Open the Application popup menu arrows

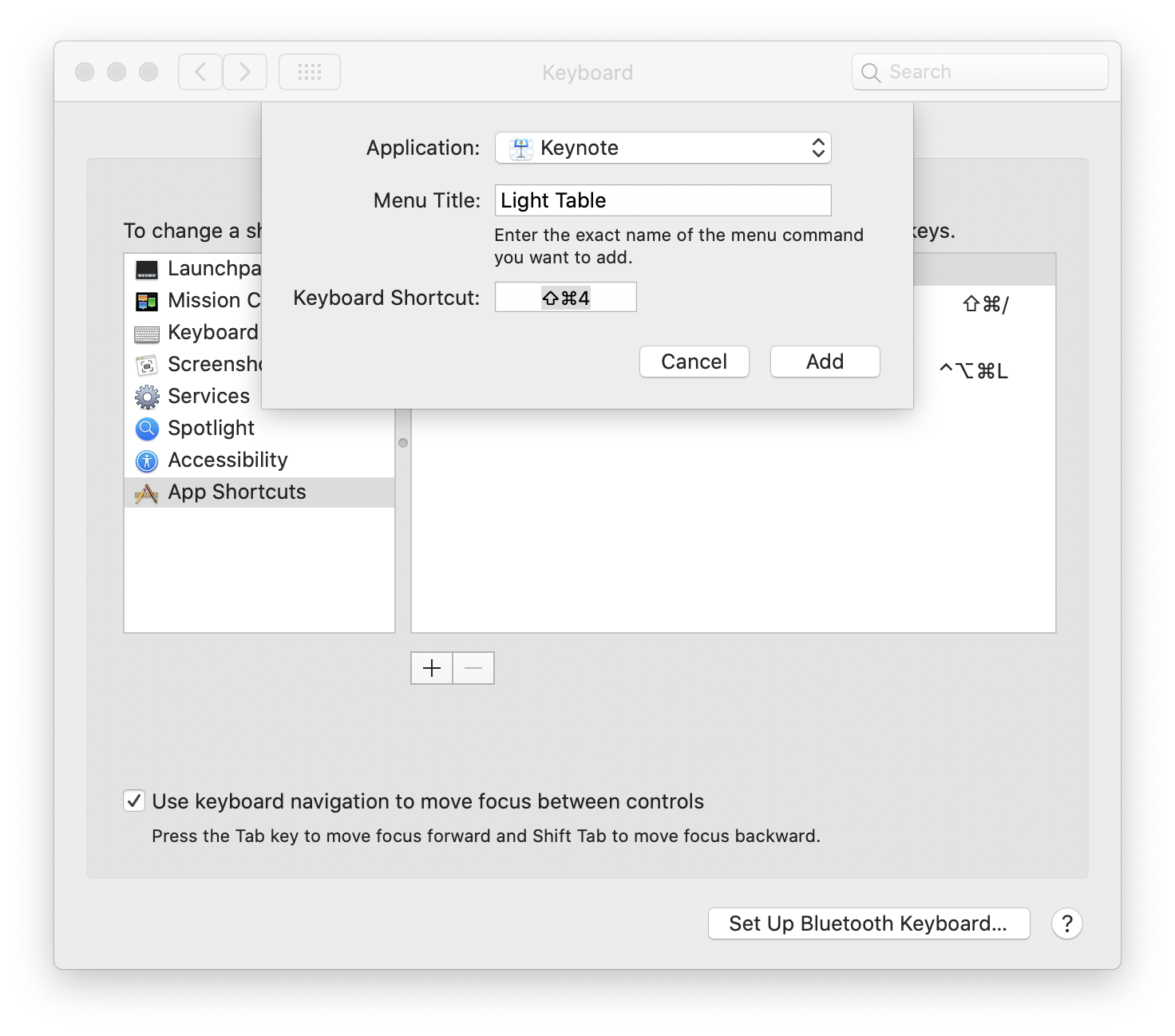818,148
